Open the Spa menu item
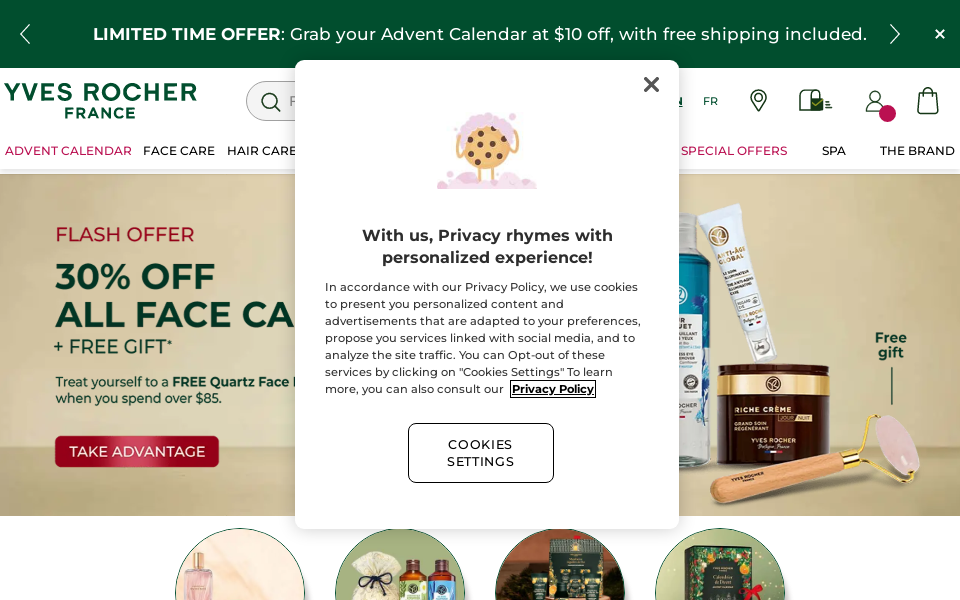The image size is (960, 600). (834, 151)
